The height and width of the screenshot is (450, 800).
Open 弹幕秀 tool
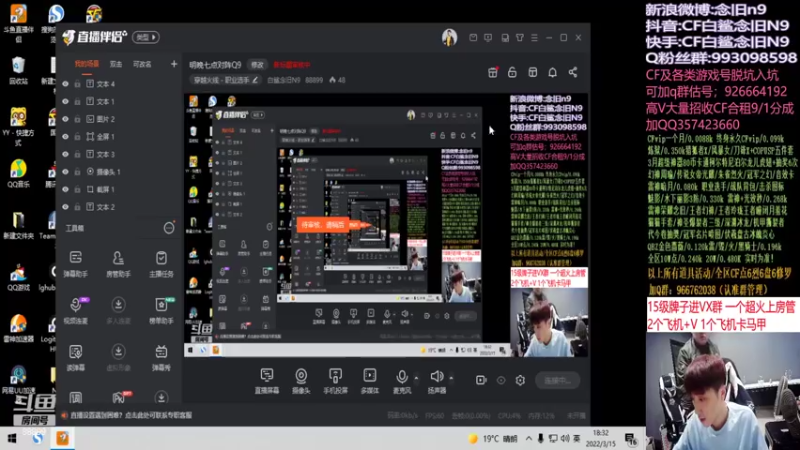pyautogui.click(x=161, y=357)
